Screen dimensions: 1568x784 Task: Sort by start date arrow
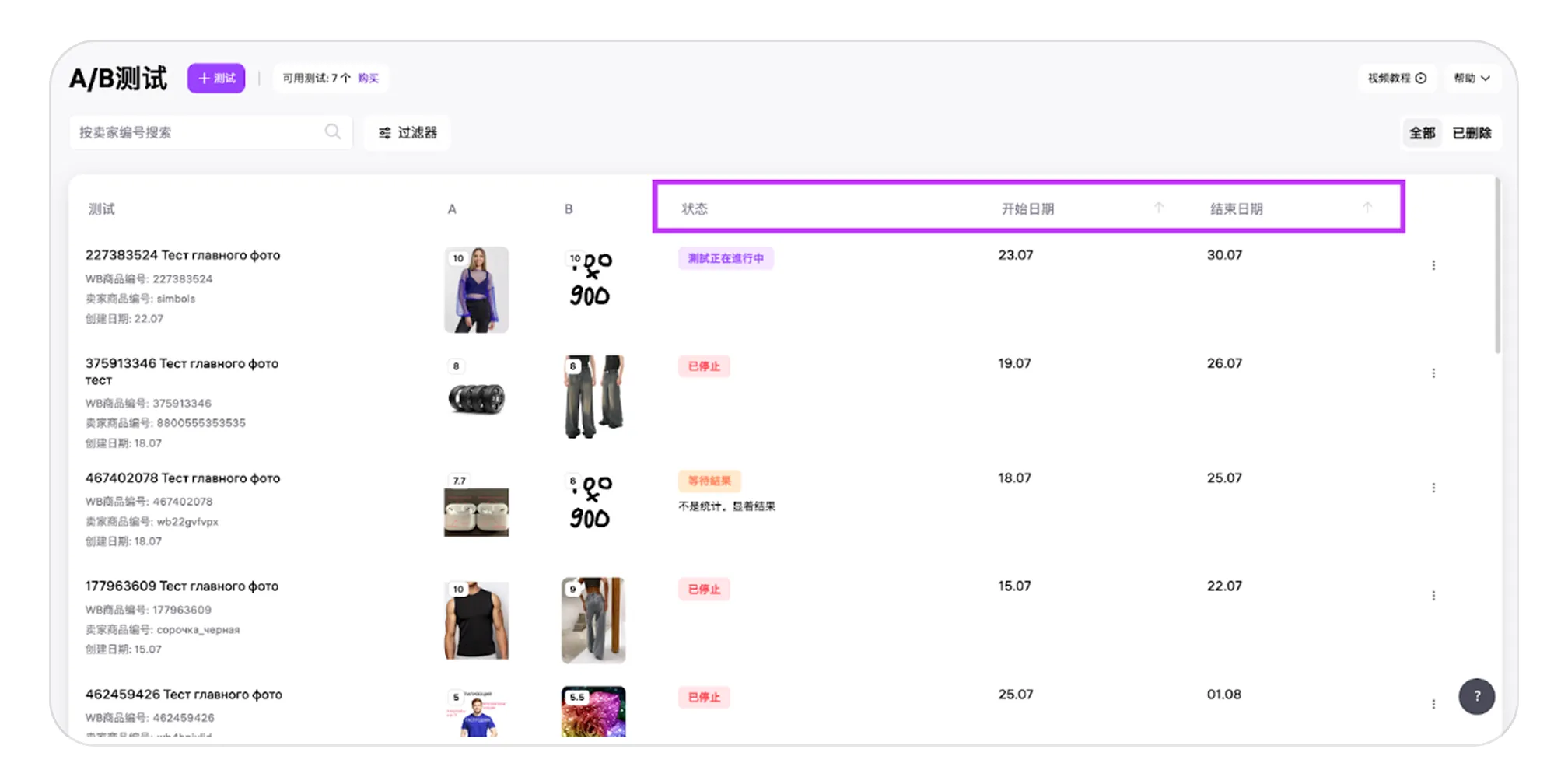1158,208
